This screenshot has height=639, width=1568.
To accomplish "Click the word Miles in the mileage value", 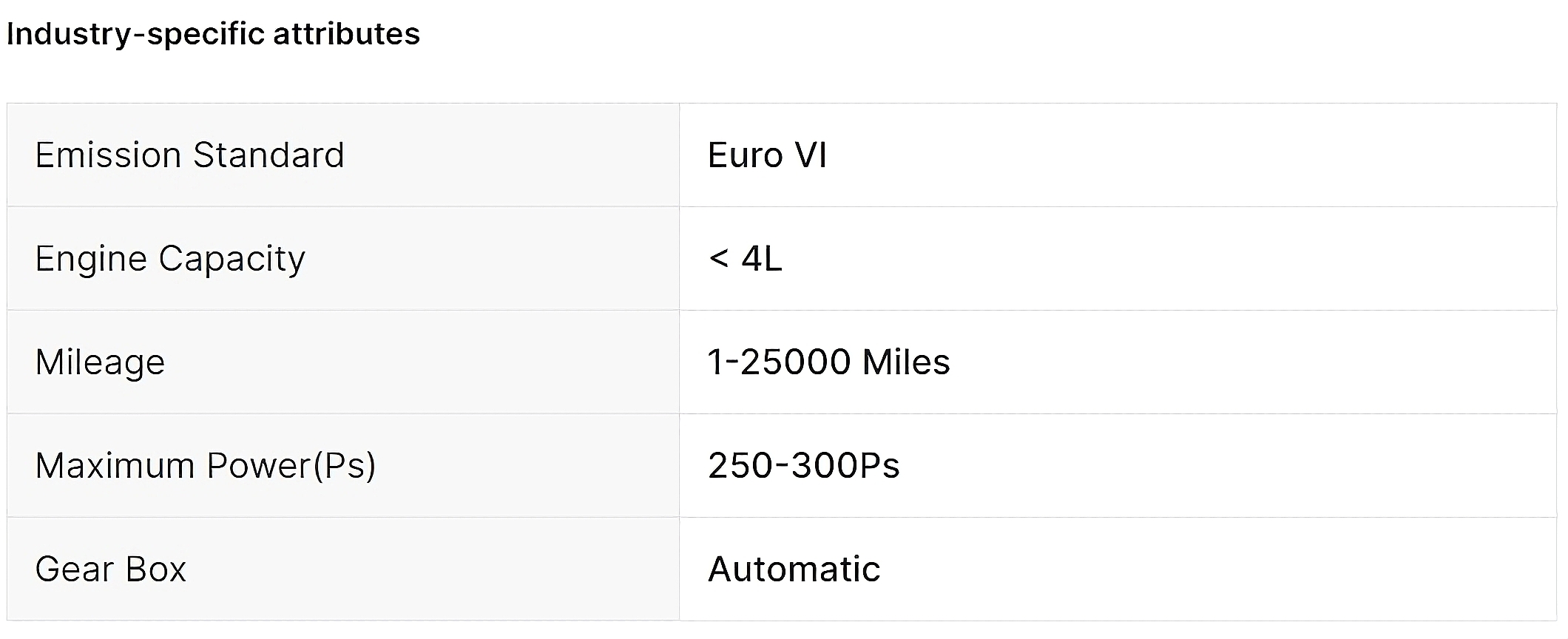I will [906, 362].
